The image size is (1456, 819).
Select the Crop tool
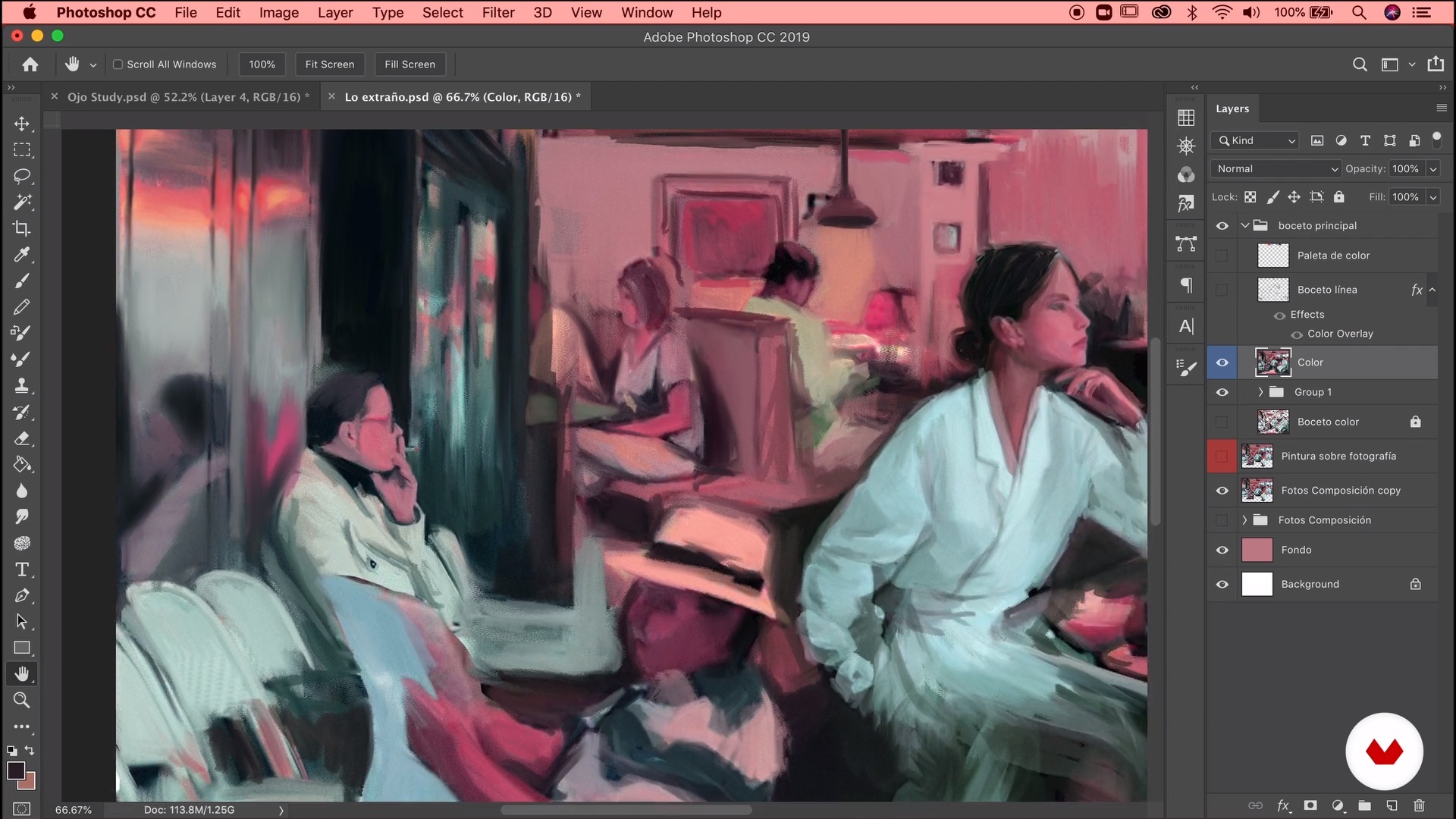22,228
